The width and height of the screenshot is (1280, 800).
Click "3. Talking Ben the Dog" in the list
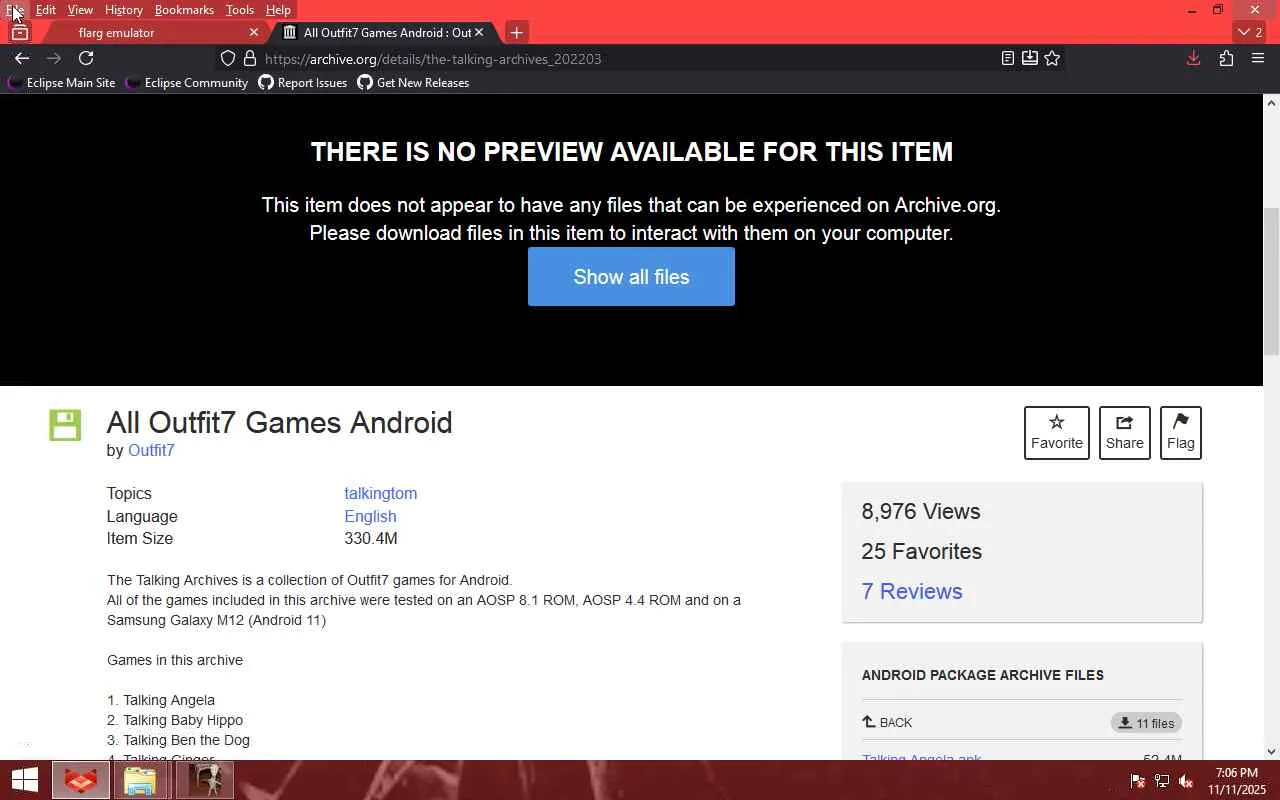tap(178, 740)
